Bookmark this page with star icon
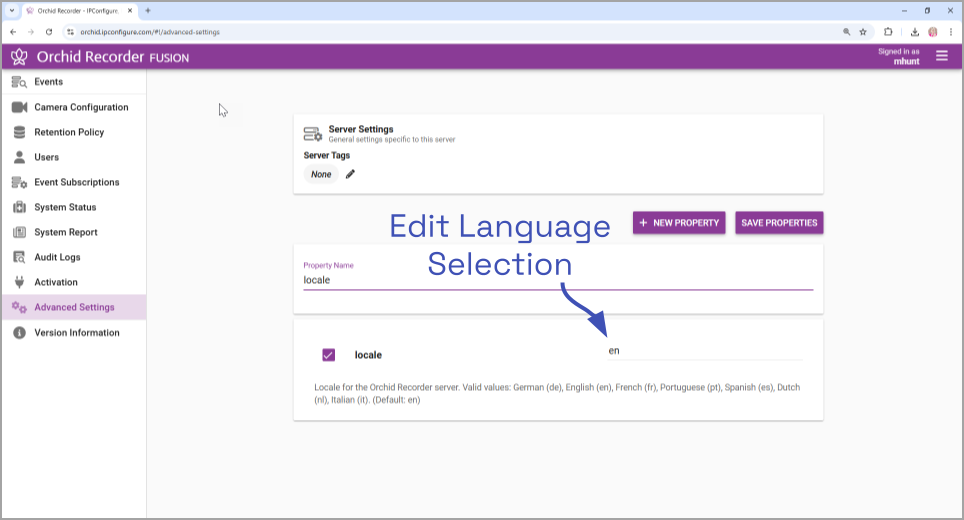 coord(863,32)
